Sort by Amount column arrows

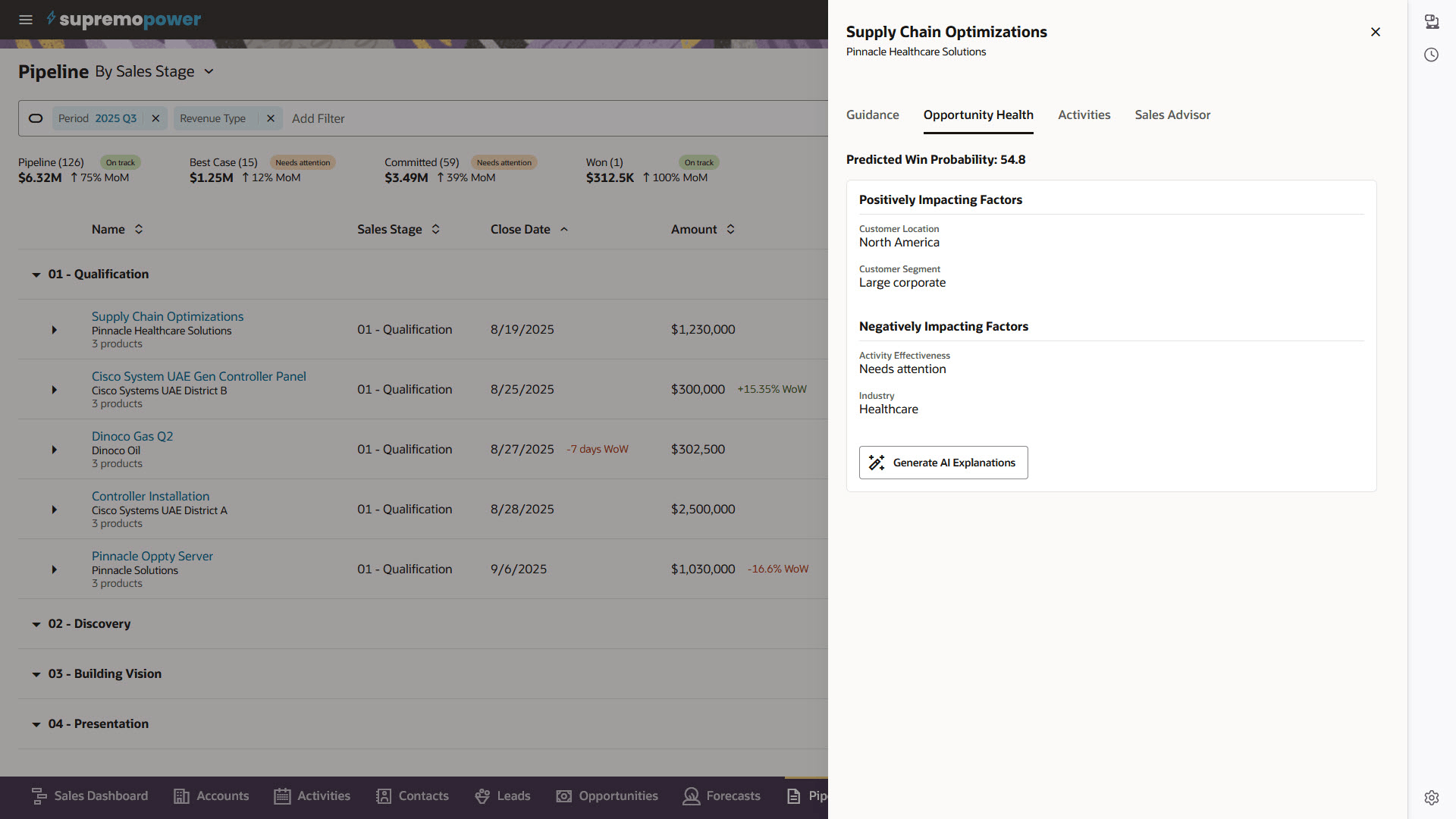(x=730, y=229)
